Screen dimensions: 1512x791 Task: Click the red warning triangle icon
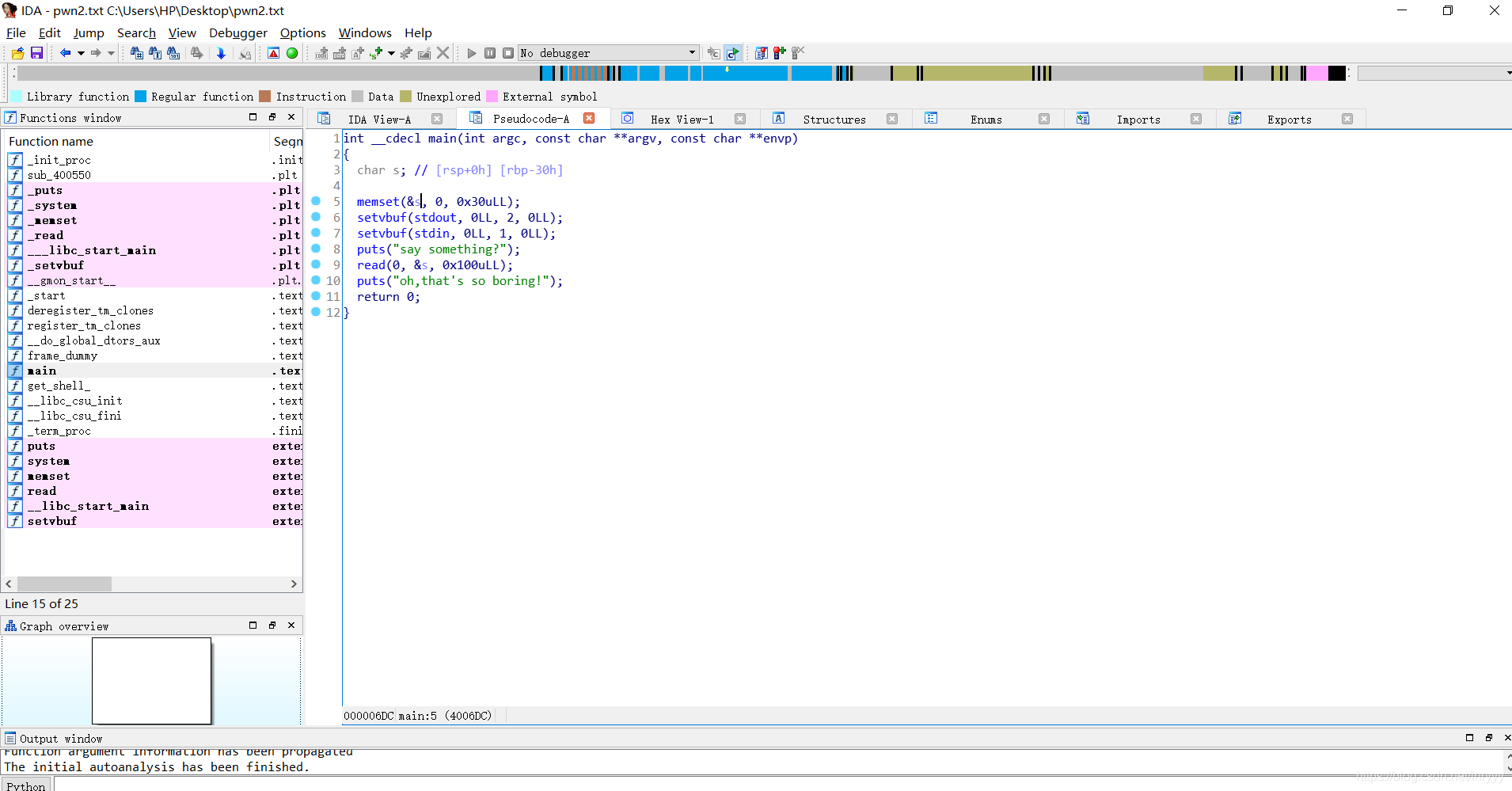273,53
